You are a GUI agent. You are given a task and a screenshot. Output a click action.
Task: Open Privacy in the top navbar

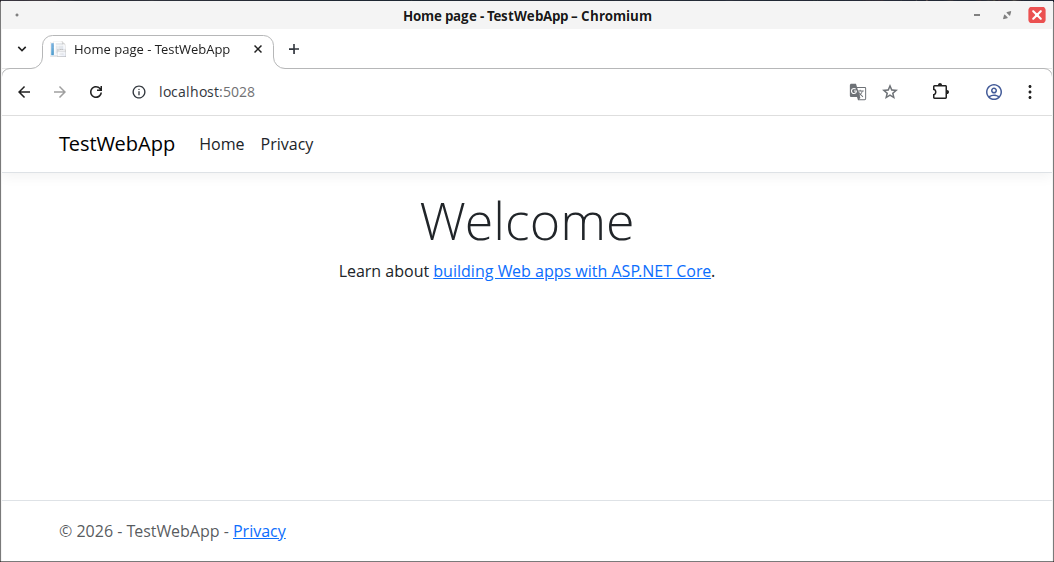[x=287, y=145]
